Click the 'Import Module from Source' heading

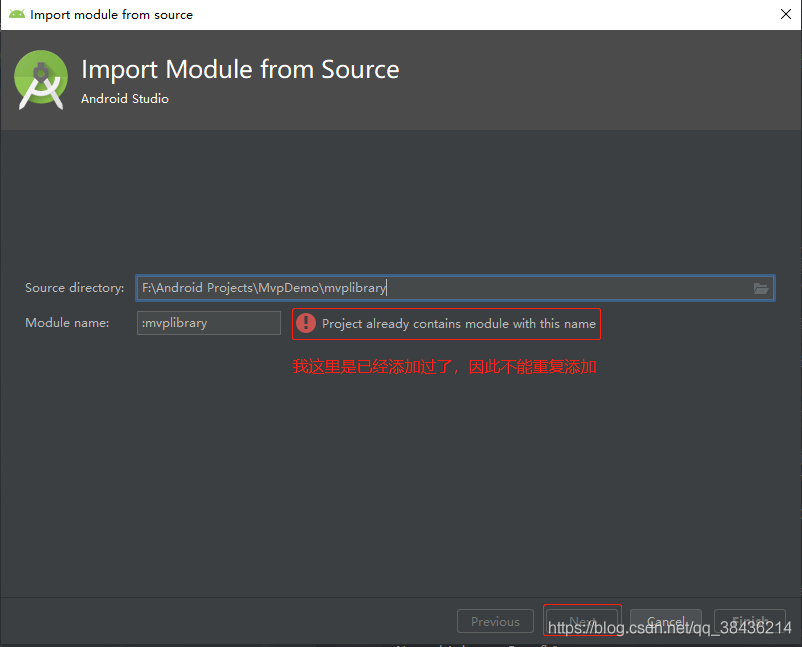click(240, 70)
